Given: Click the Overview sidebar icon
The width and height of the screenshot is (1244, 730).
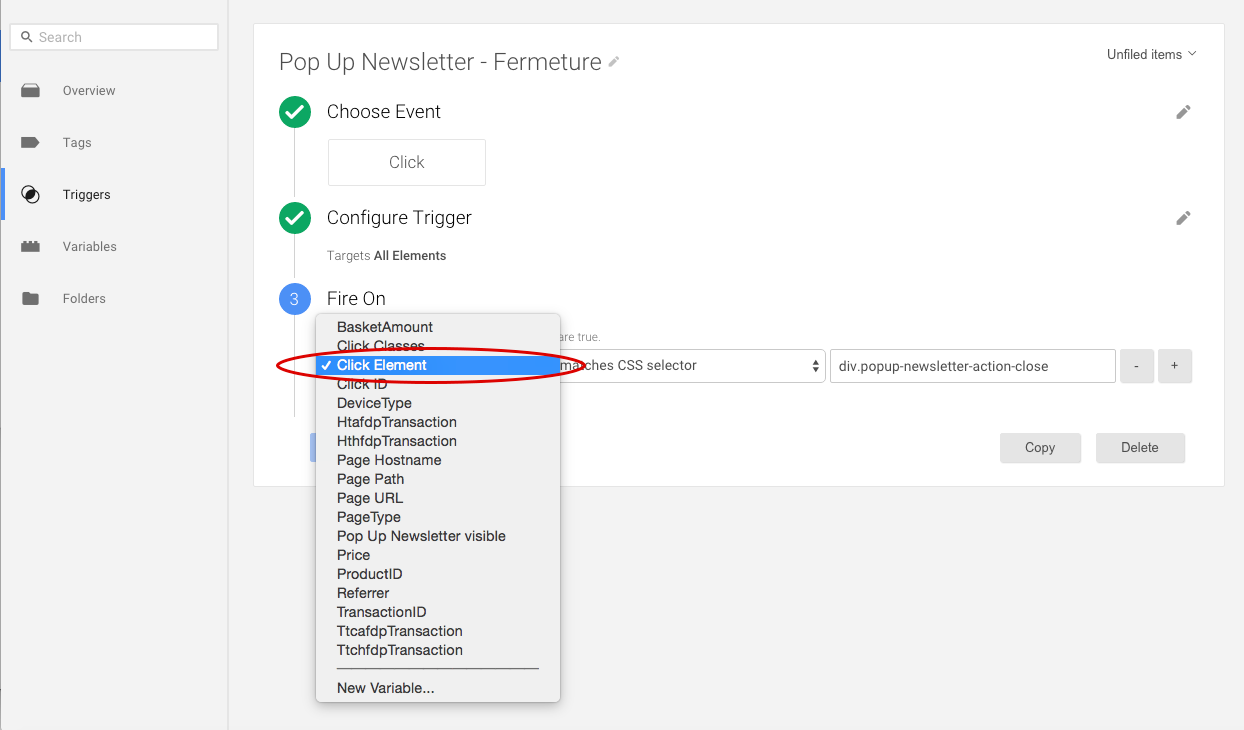Looking at the screenshot, I should [x=31, y=90].
